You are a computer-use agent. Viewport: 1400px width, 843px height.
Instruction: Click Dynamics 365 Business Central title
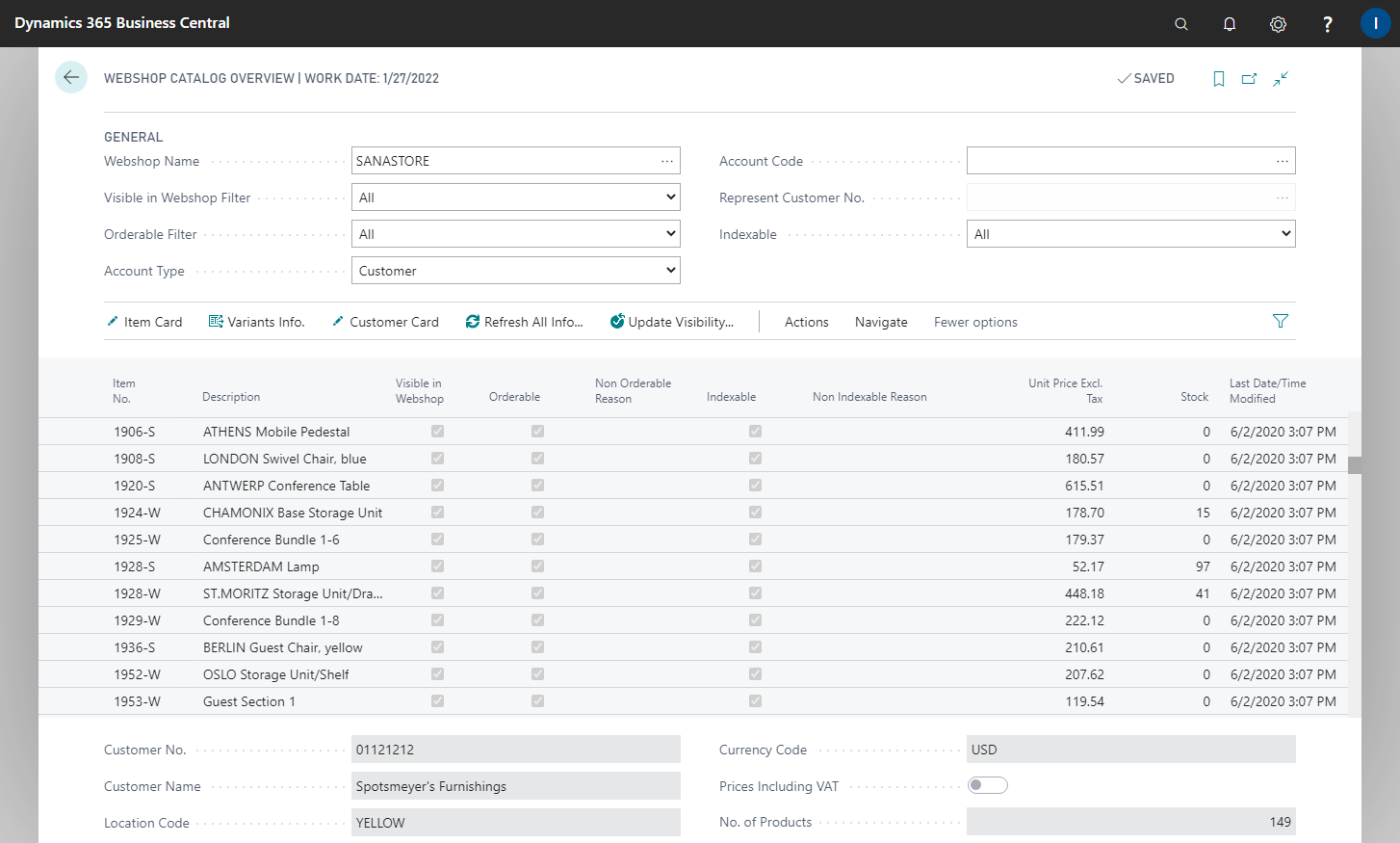coord(122,23)
